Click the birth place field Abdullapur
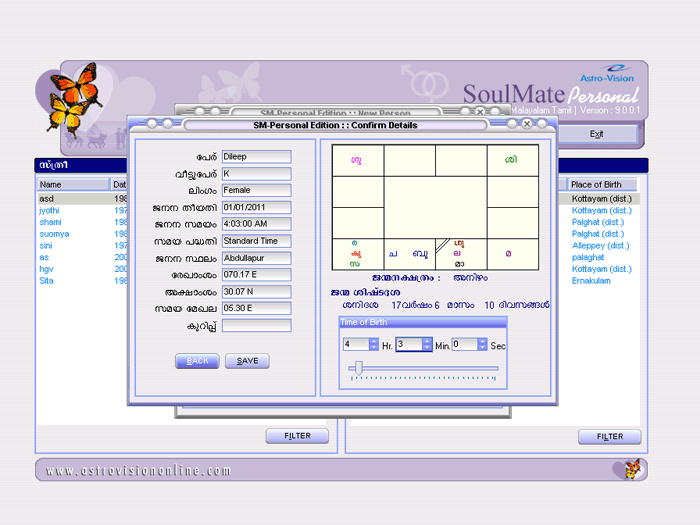Image resolution: width=700 pixels, height=525 pixels. (257, 258)
